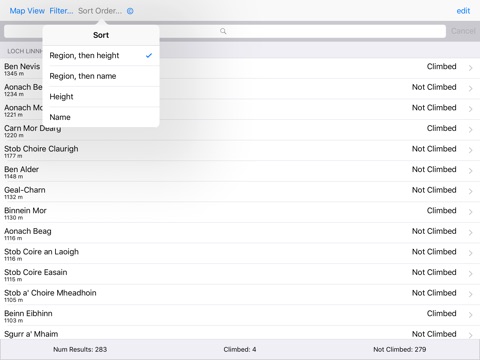Click the Not Climbed: 279 counter
This screenshot has width=480, height=360.
tap(400, 349)
